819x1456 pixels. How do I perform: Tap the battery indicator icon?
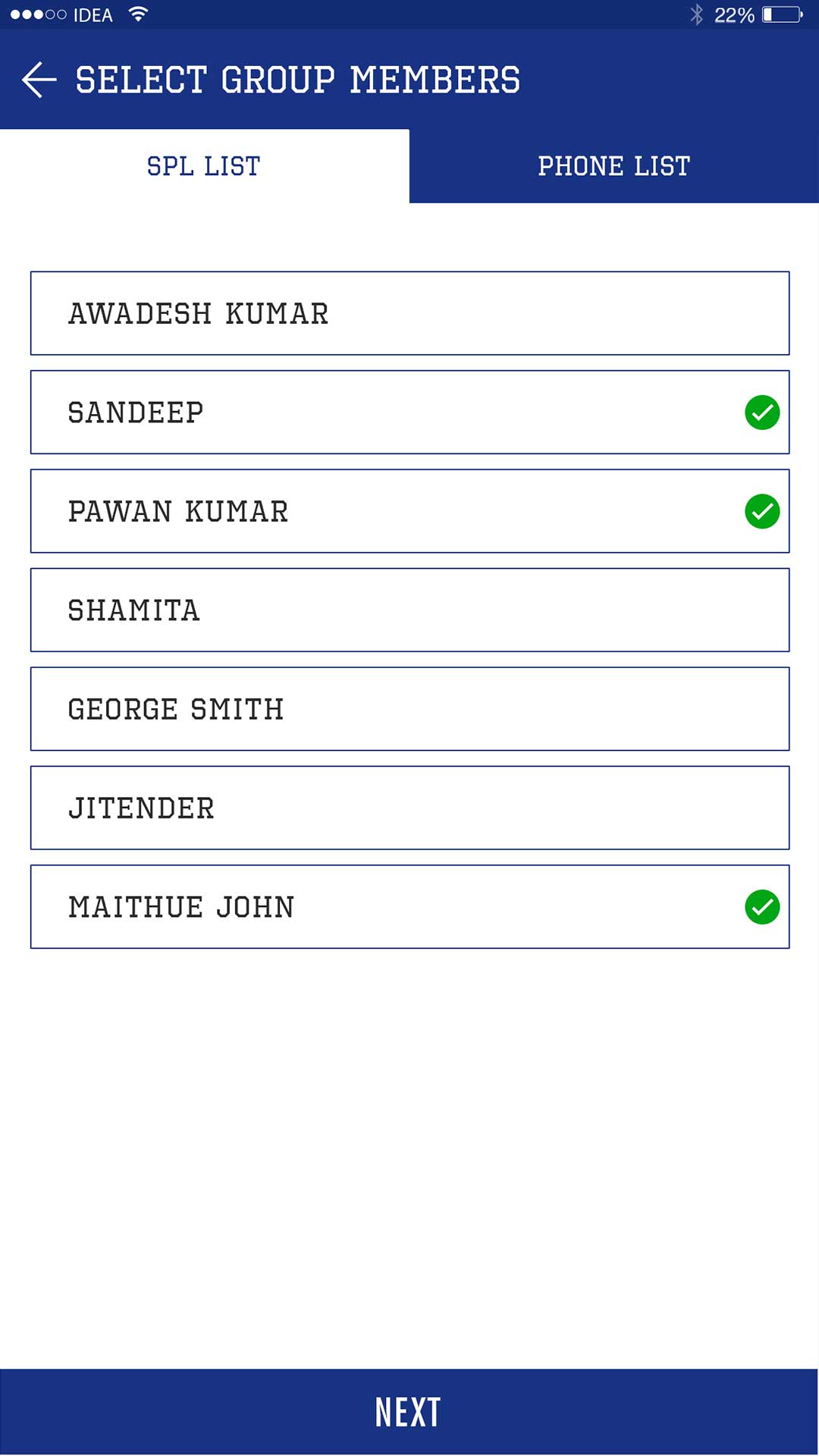[782, 14]
